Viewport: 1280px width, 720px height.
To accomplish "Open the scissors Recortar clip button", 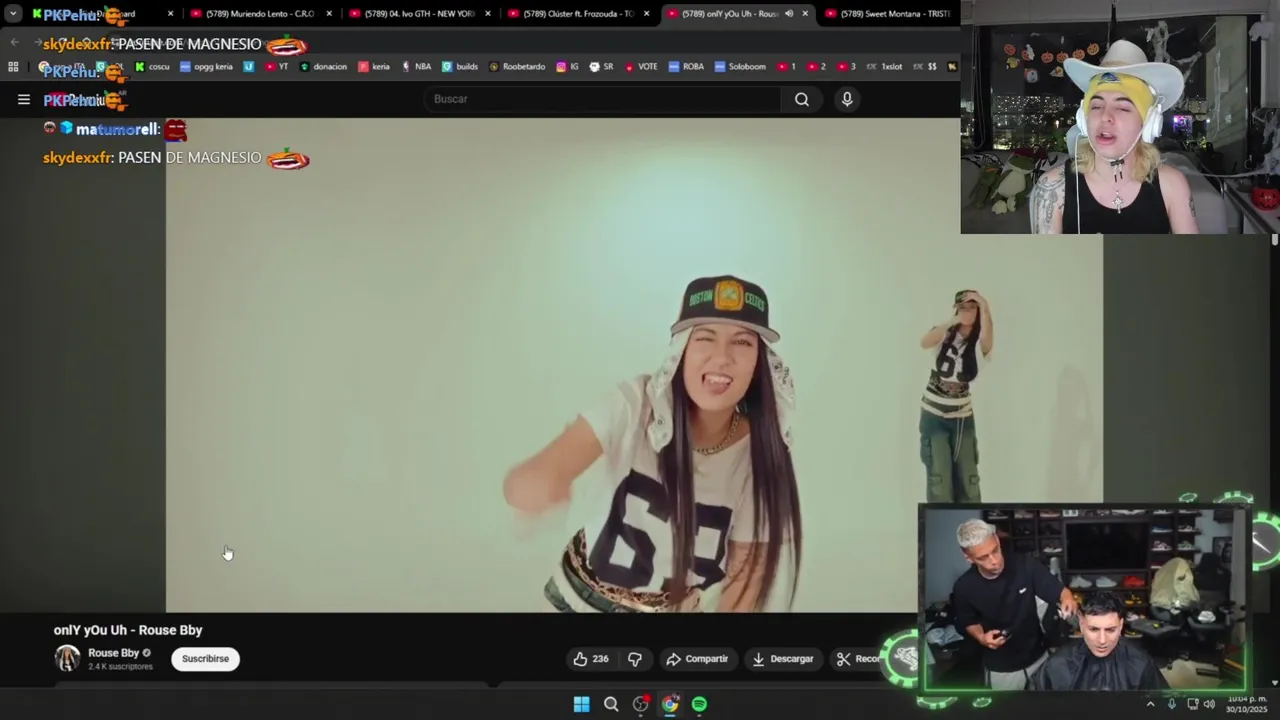I will point(858,659).
